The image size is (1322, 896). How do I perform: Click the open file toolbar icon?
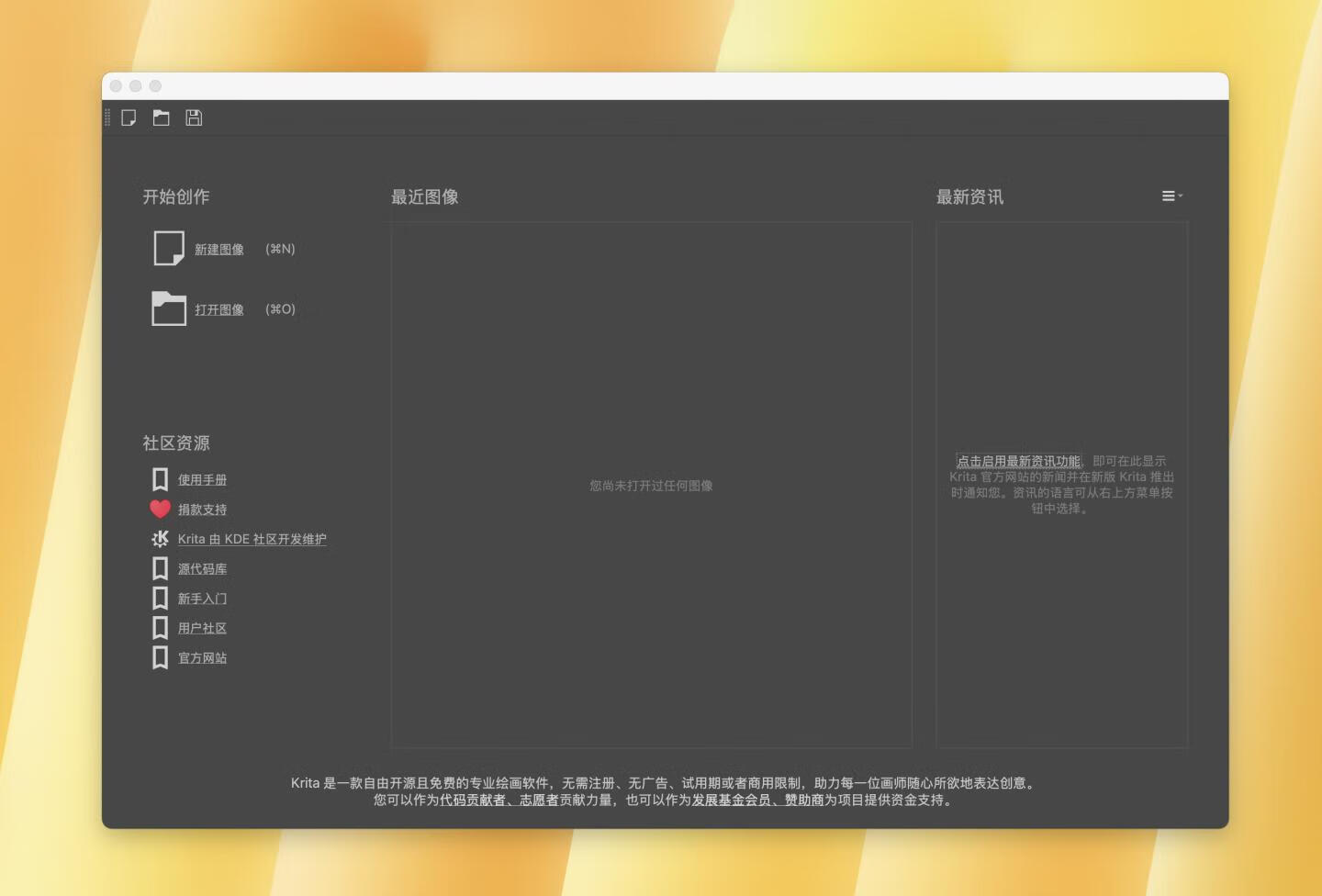[162, 118]
